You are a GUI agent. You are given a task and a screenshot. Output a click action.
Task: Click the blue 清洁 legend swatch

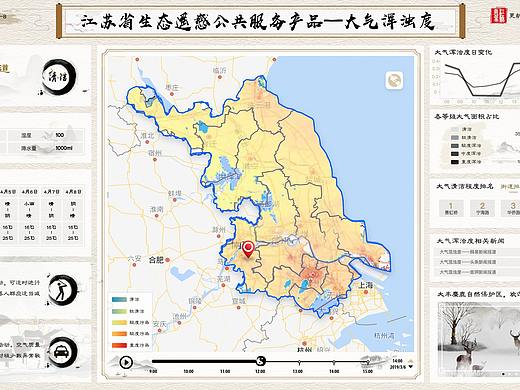click(x=119, y=300)
